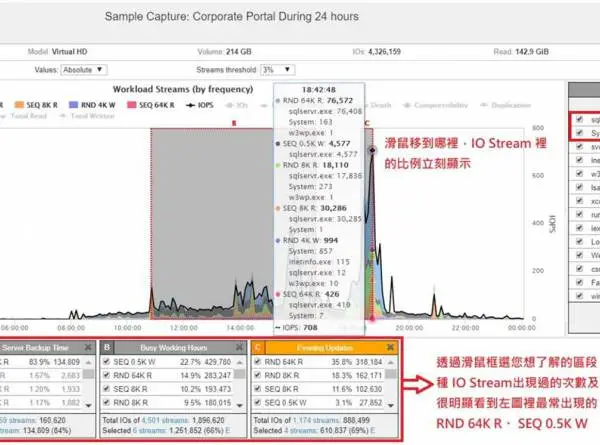Click the IOPS peak data point marker
This screenshot has height=445, width=600.
[372, 150]
